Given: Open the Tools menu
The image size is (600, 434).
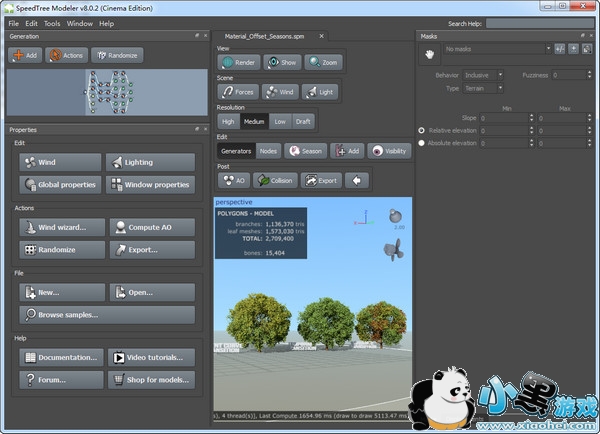Looking at the screenshot, I should coord(52,23).
